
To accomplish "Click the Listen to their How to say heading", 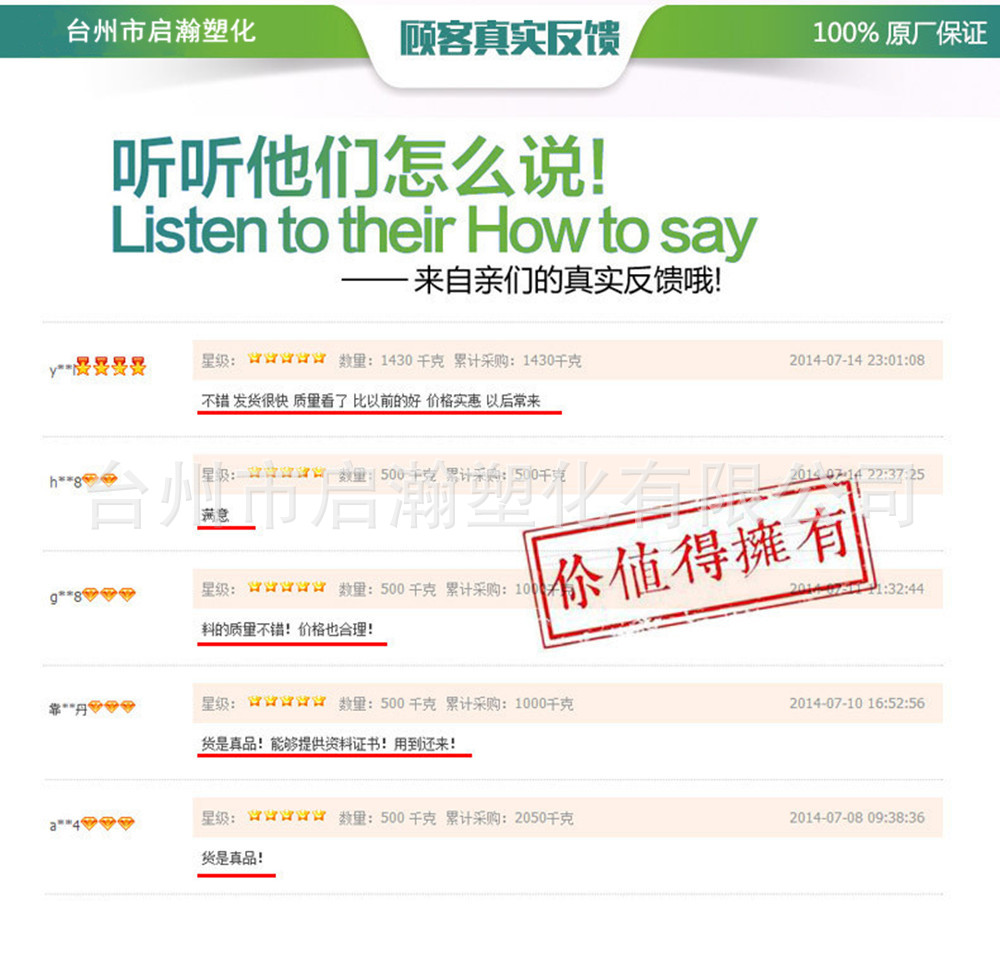I will point(434,231).
